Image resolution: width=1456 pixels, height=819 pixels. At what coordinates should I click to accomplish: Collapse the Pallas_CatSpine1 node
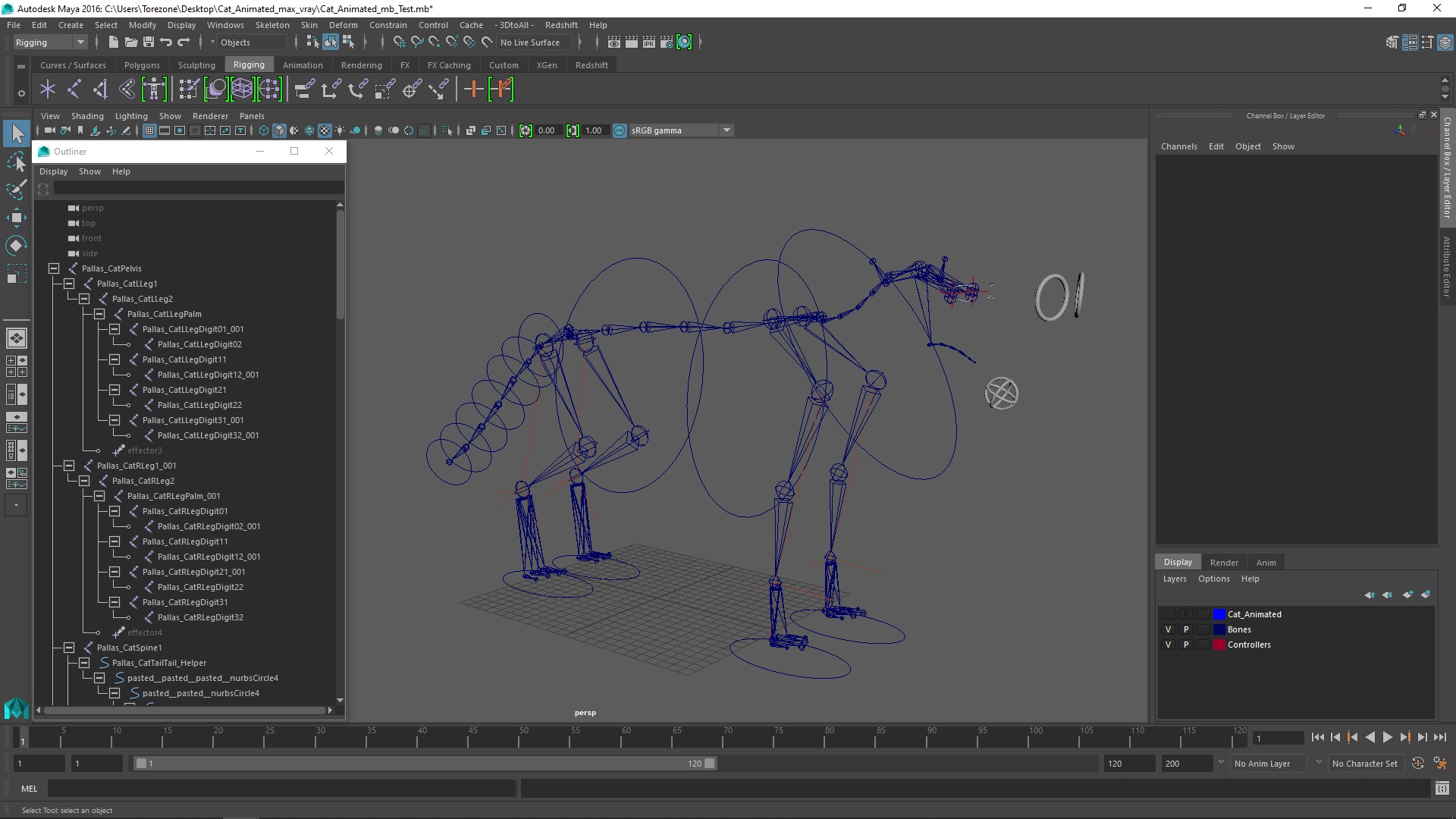(69, 648)
